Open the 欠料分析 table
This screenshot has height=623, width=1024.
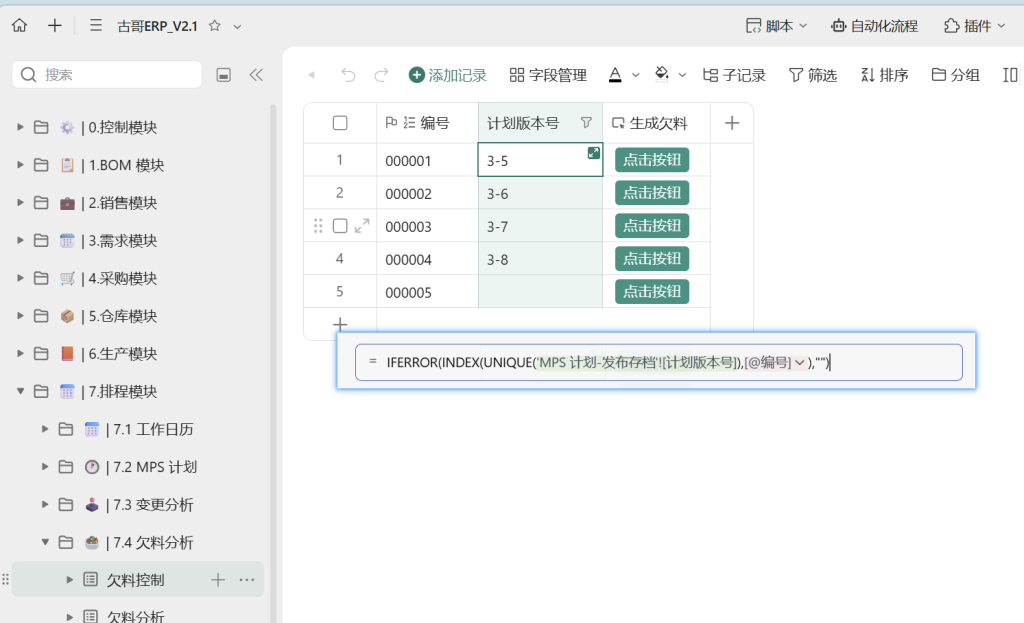click(135, 616)
